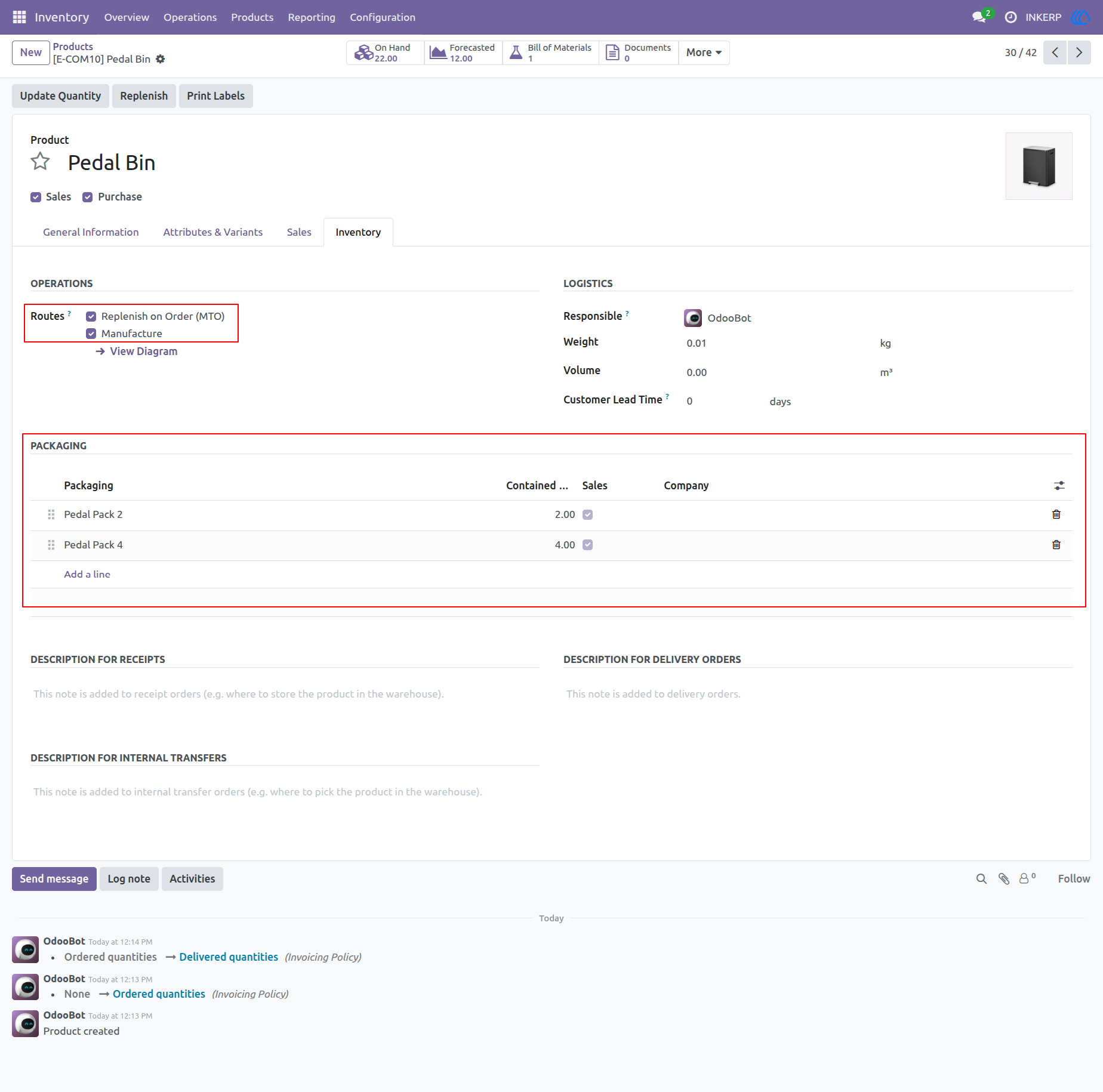1103x1092 pixels.
Task: Click the Update Quantity button
Action: [60, 96]
